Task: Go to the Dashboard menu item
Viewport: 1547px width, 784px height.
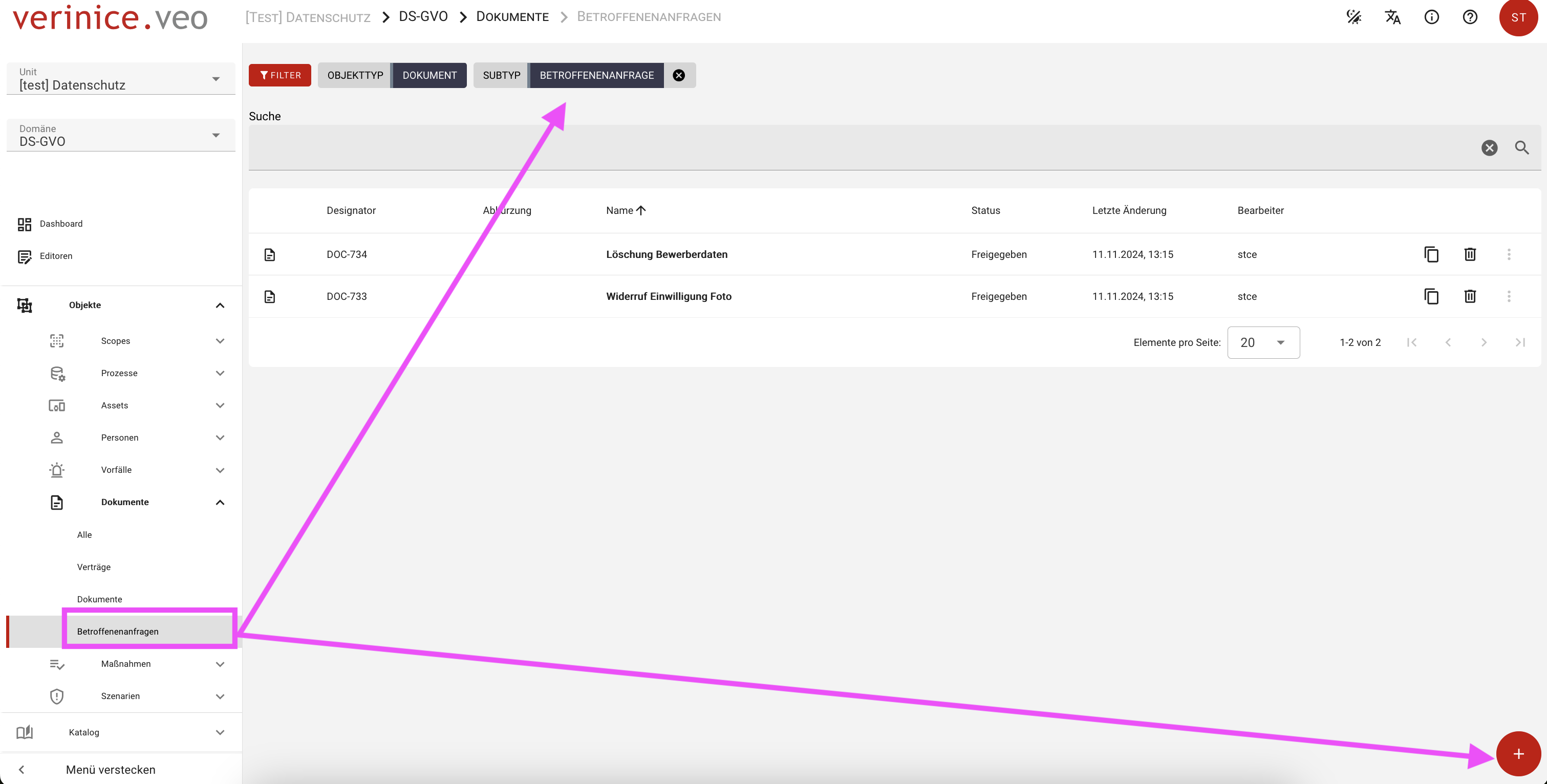Action: [x=60, y=223]
